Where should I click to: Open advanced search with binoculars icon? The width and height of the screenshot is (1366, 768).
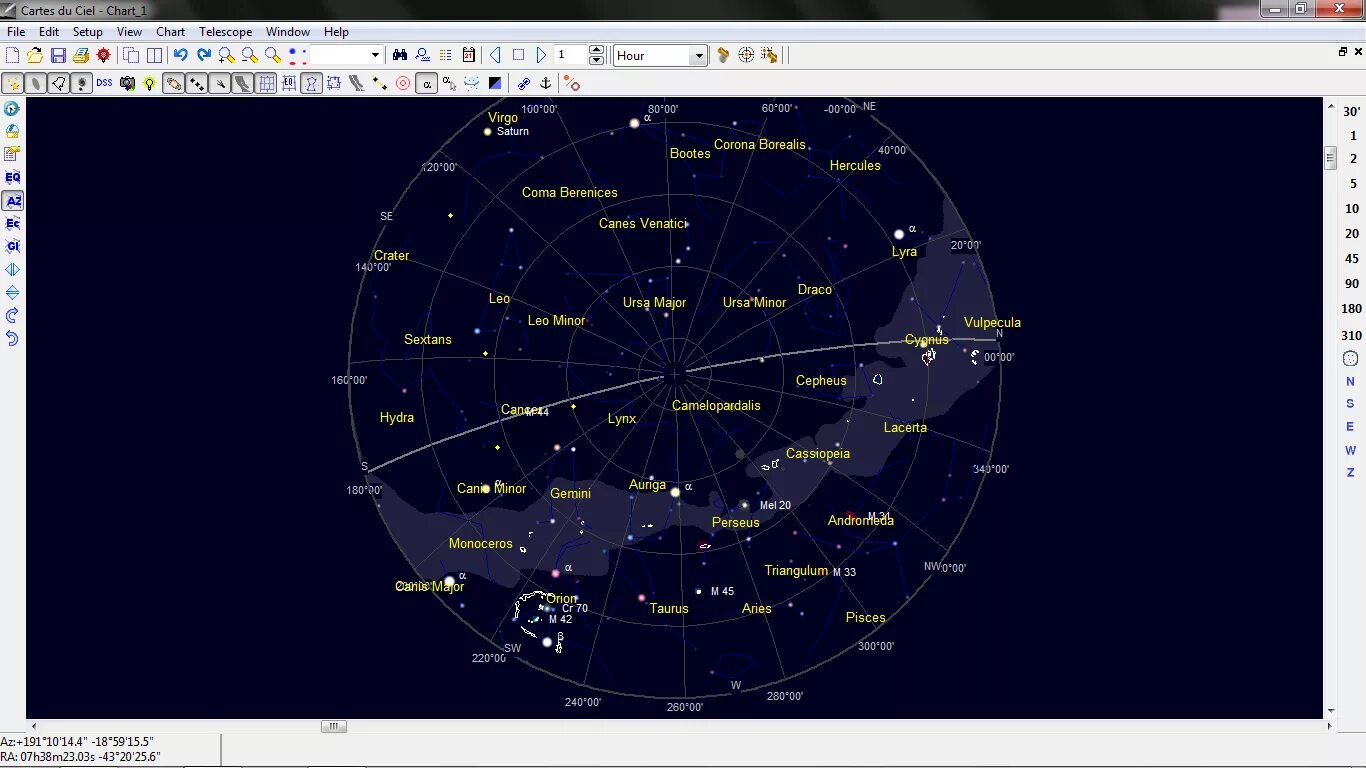pos(400,55)
